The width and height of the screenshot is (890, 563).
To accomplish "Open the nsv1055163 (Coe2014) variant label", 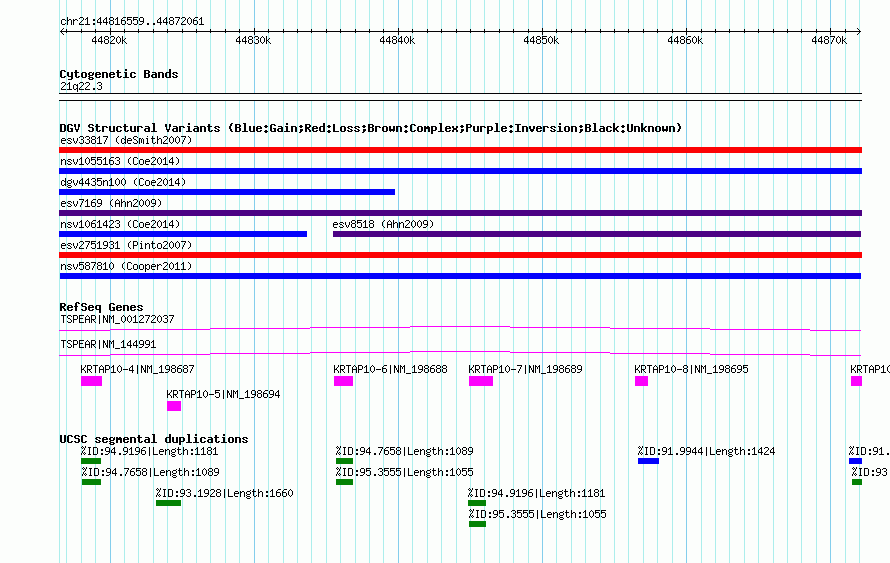I will 120,161.
